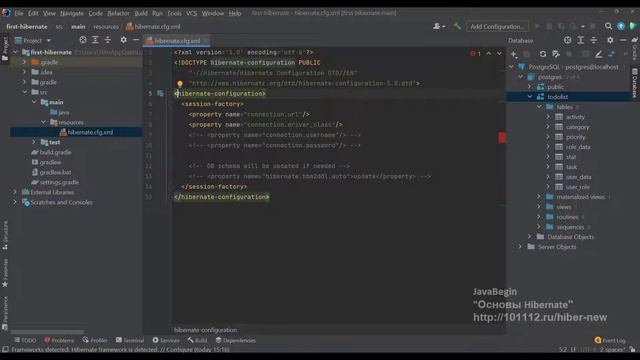640x360 pixels.
Task: Expand the .gradle folder
Action: click(x=24, y=62)
